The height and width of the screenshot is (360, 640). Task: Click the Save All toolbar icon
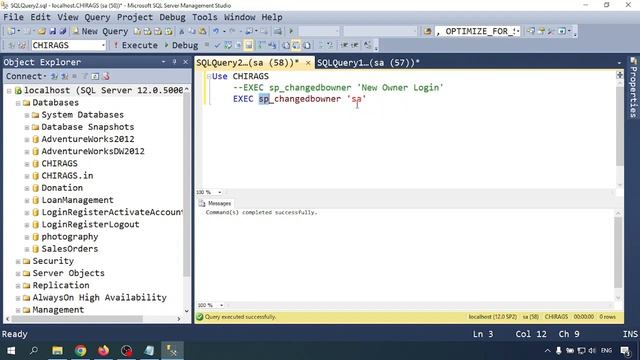coord(62,31)
